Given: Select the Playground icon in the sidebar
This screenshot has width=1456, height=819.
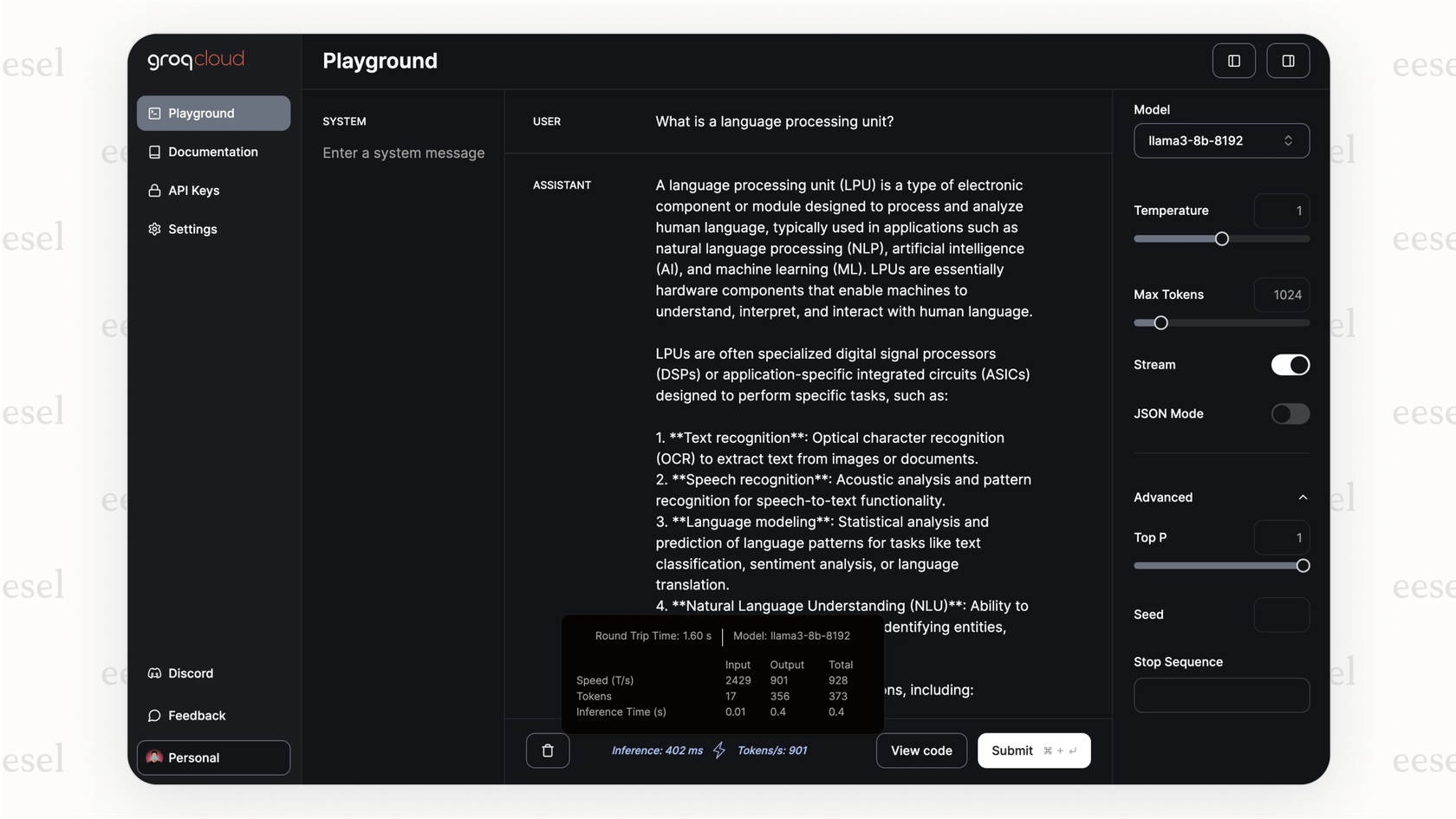Looking at the screenshot, I should coord(153,113).
